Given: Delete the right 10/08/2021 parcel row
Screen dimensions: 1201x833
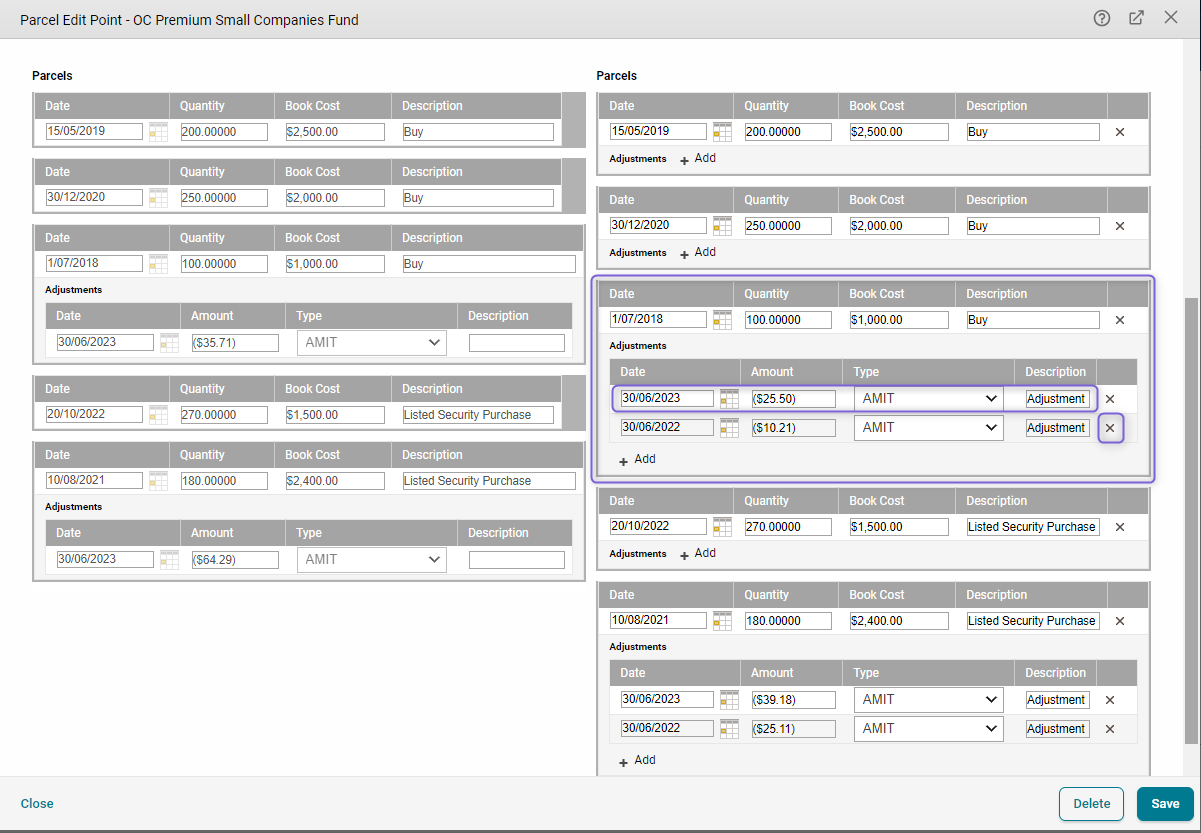Looking at the screenshot, I should point(1120,621).
